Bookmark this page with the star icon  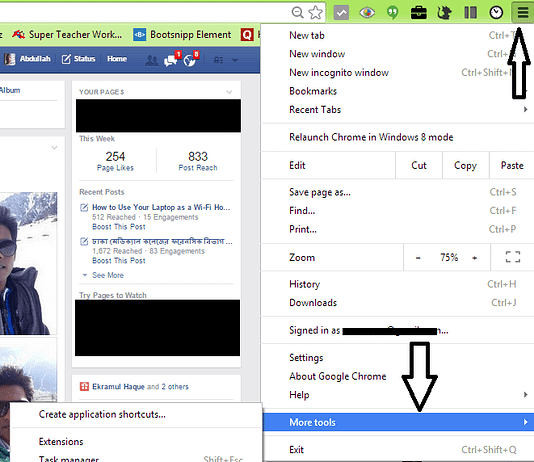(315, 13)
